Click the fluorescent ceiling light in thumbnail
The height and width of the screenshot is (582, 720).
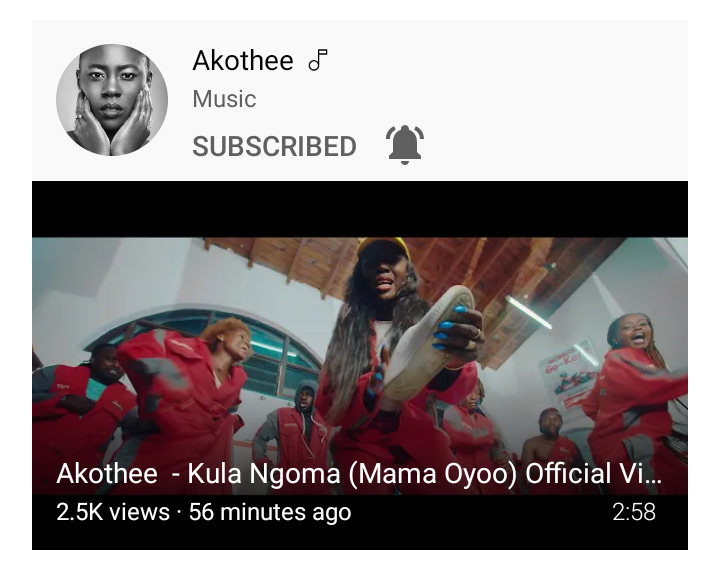point(529,312)
